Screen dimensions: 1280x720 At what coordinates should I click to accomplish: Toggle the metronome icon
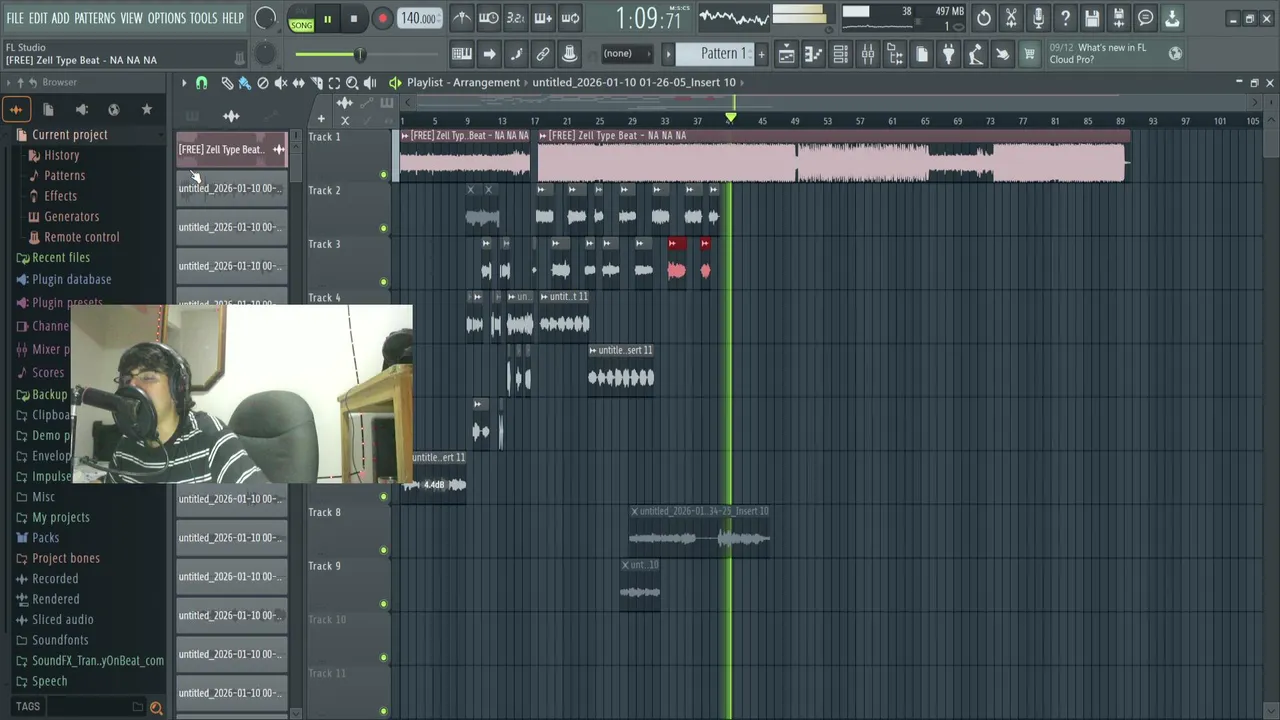pos(461,18)
